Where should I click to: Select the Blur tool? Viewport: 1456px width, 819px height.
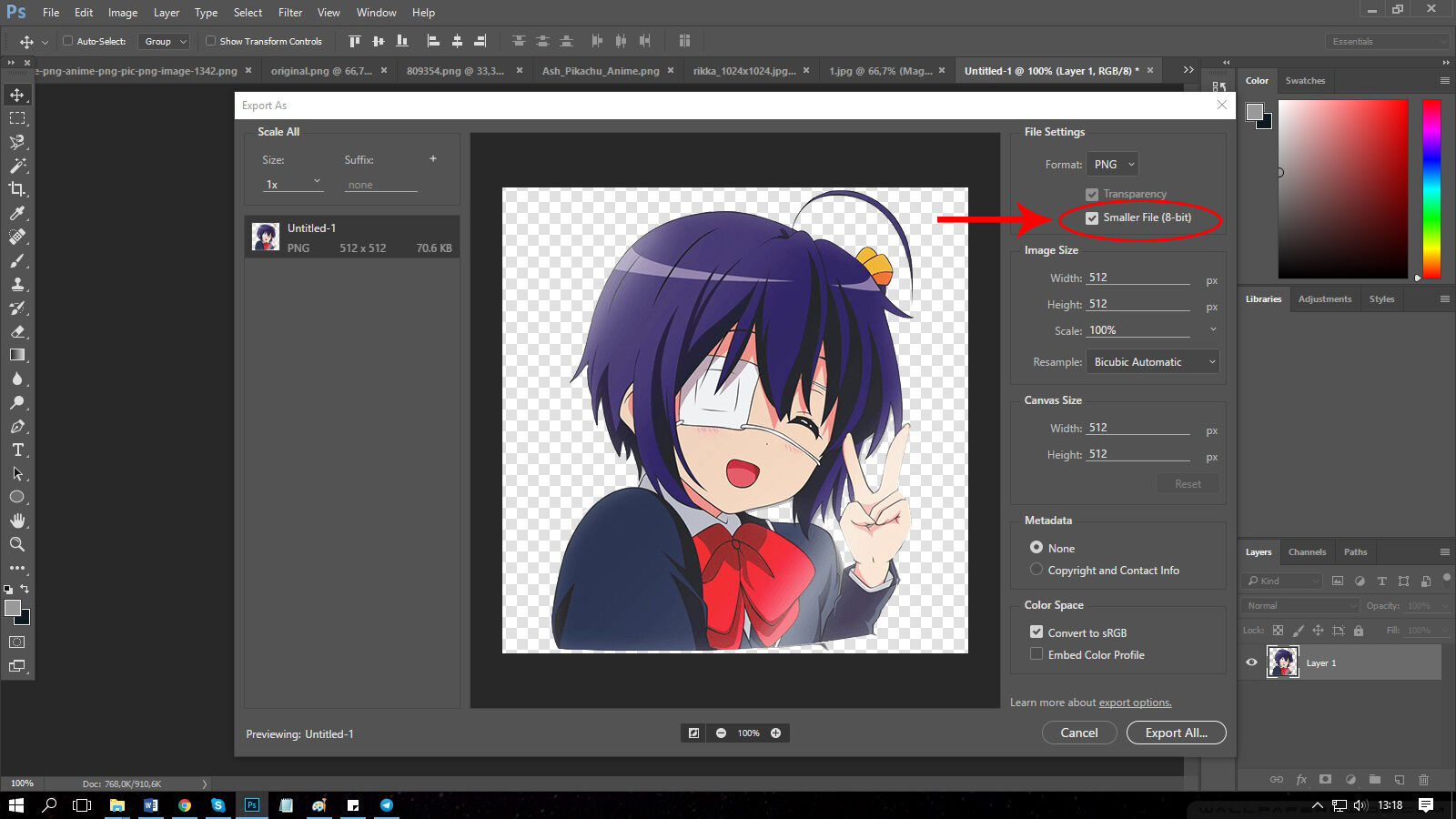(x=17, y=379)
